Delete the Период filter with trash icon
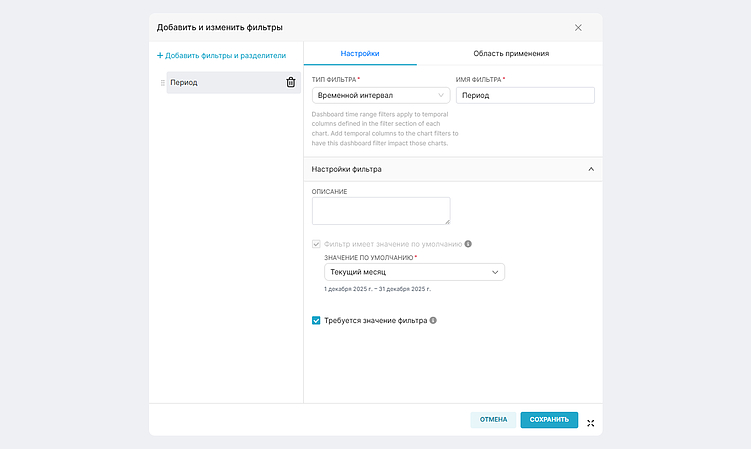 291,82
